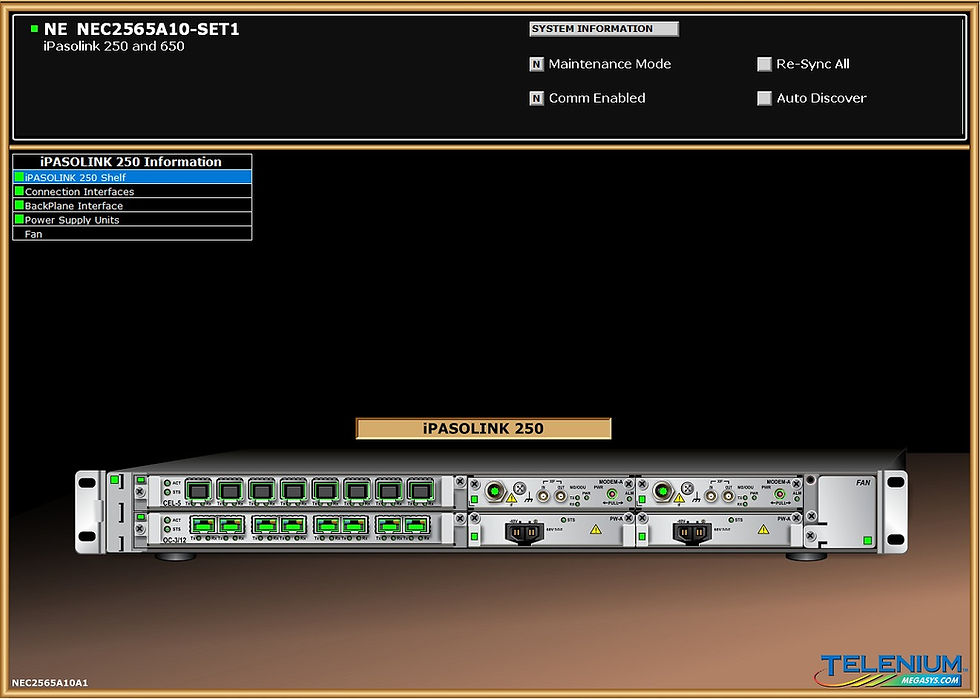The width and height of the screenshot is (980, 699).
Task: Select iPASOLINK 250 Shelf in the list
Action: pos(132,177)
